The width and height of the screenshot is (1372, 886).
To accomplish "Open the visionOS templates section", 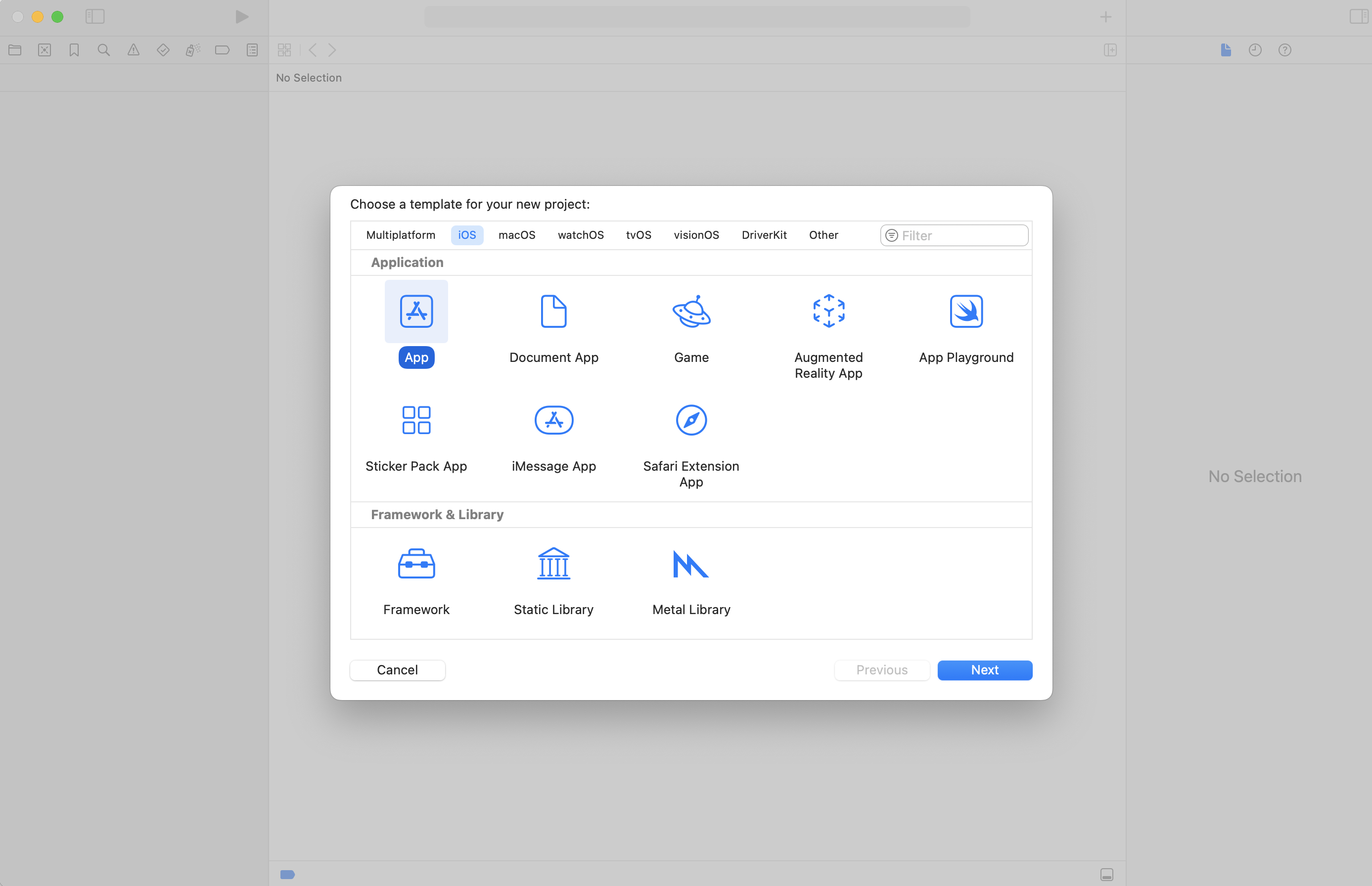I will [x=696, y=235].
